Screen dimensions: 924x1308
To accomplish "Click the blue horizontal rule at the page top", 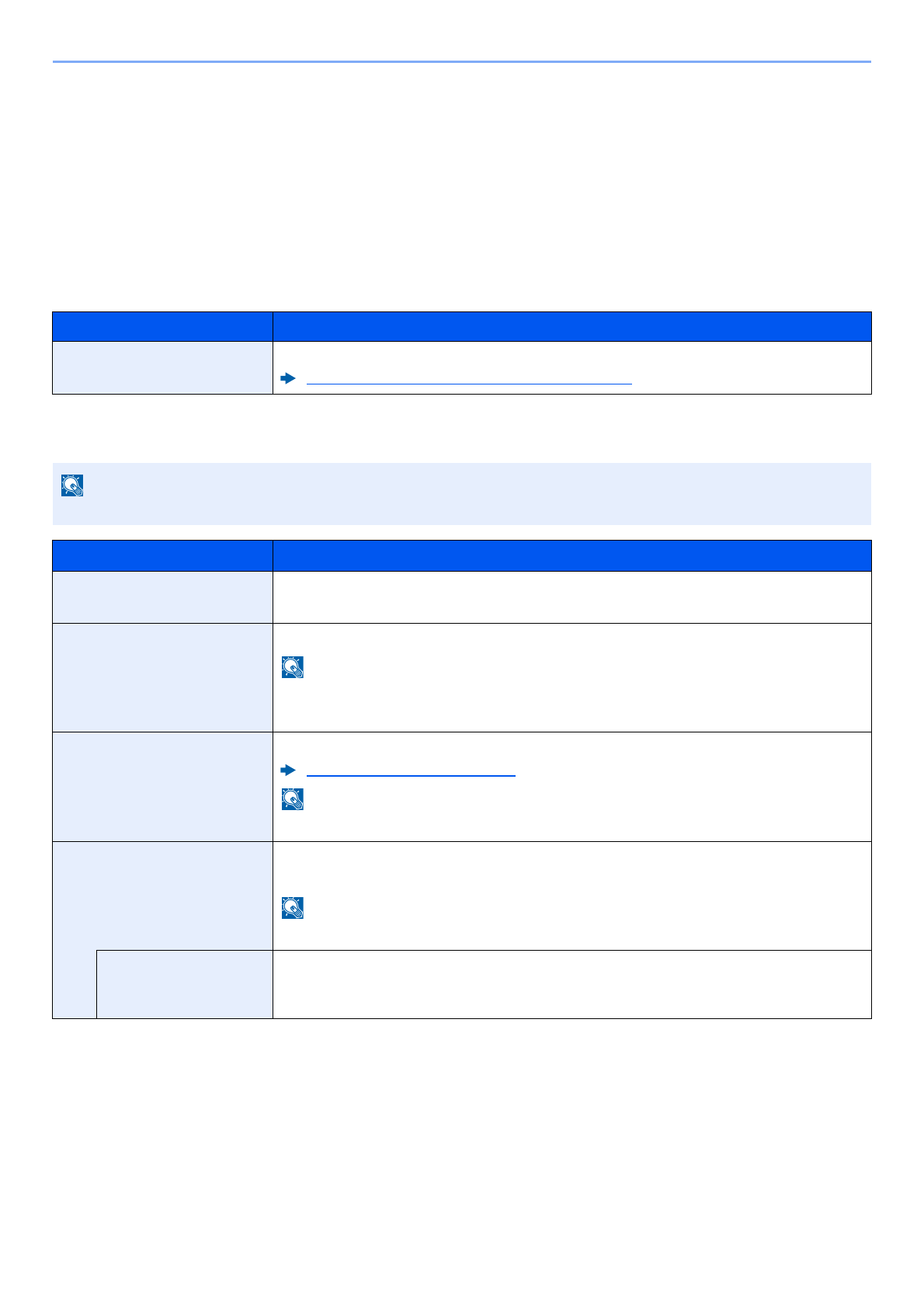I will pos(462,61).
